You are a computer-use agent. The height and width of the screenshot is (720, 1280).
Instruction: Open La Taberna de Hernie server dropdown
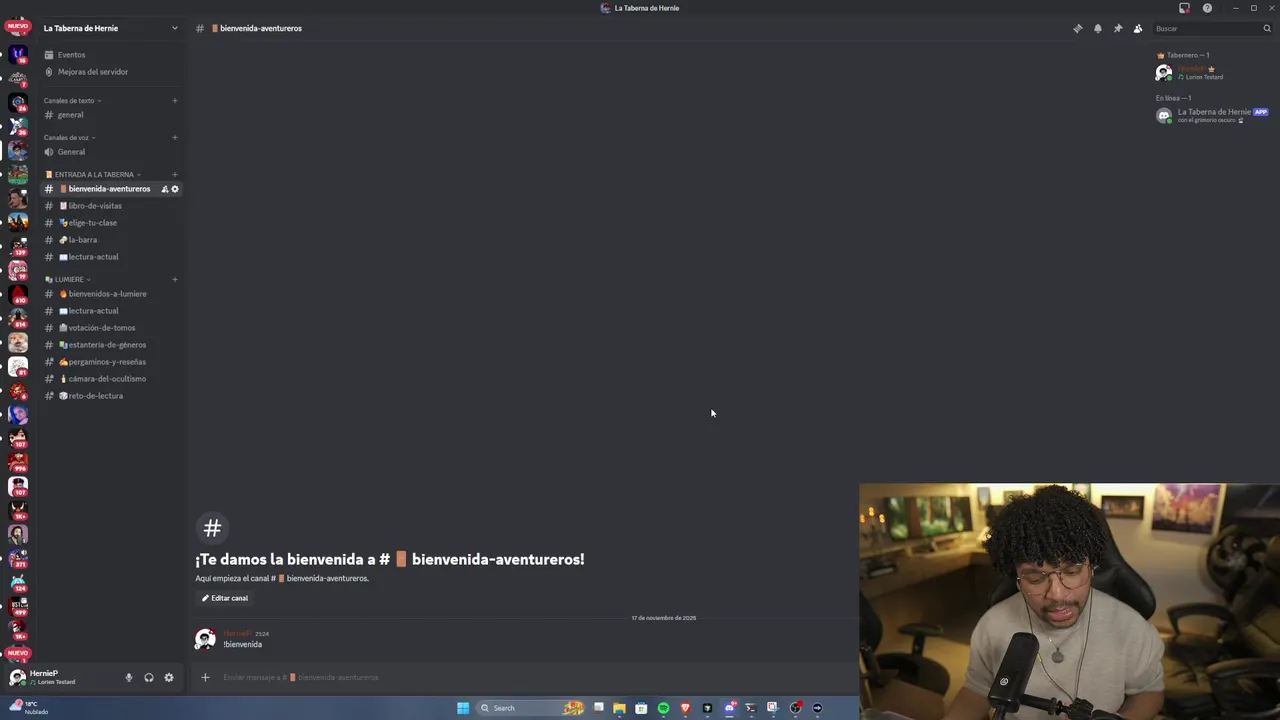pos(110,28)
